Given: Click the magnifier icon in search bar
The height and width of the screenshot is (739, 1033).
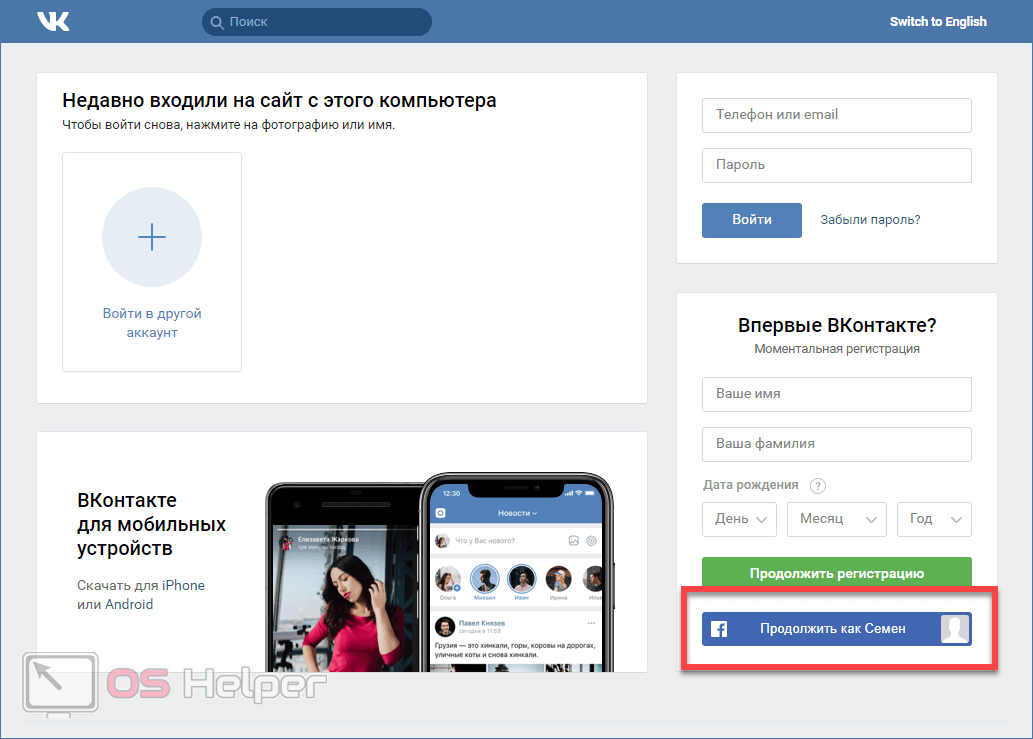Looking at the screenshot, I should (216, 22).
